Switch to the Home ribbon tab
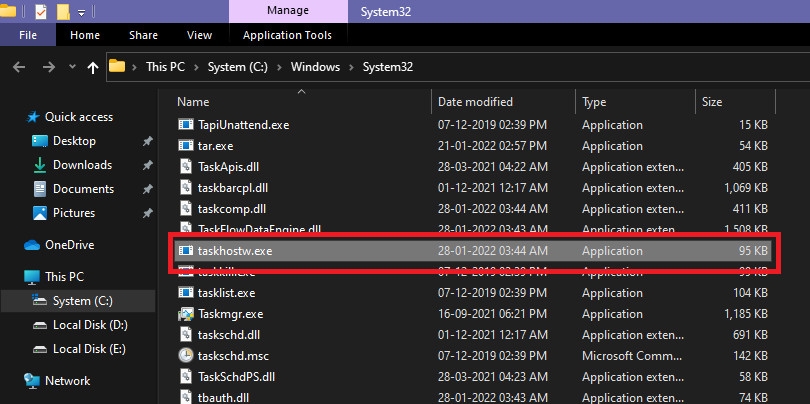 (85, 35)
